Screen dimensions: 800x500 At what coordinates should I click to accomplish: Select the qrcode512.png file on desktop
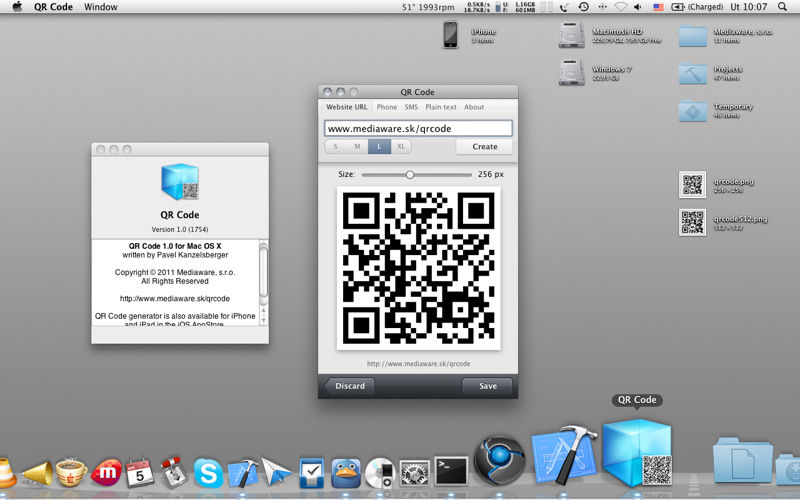point(692,222)
